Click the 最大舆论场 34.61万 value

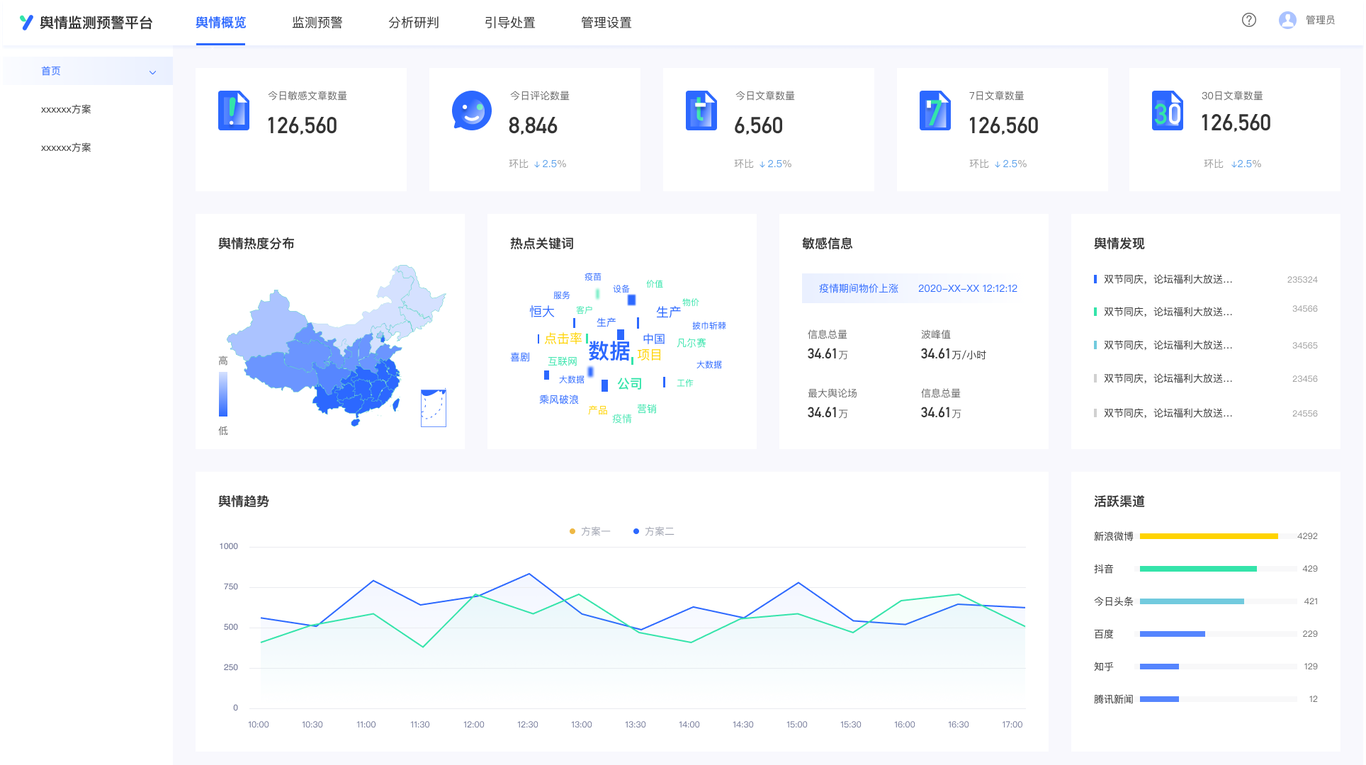(x=828, y=413)
